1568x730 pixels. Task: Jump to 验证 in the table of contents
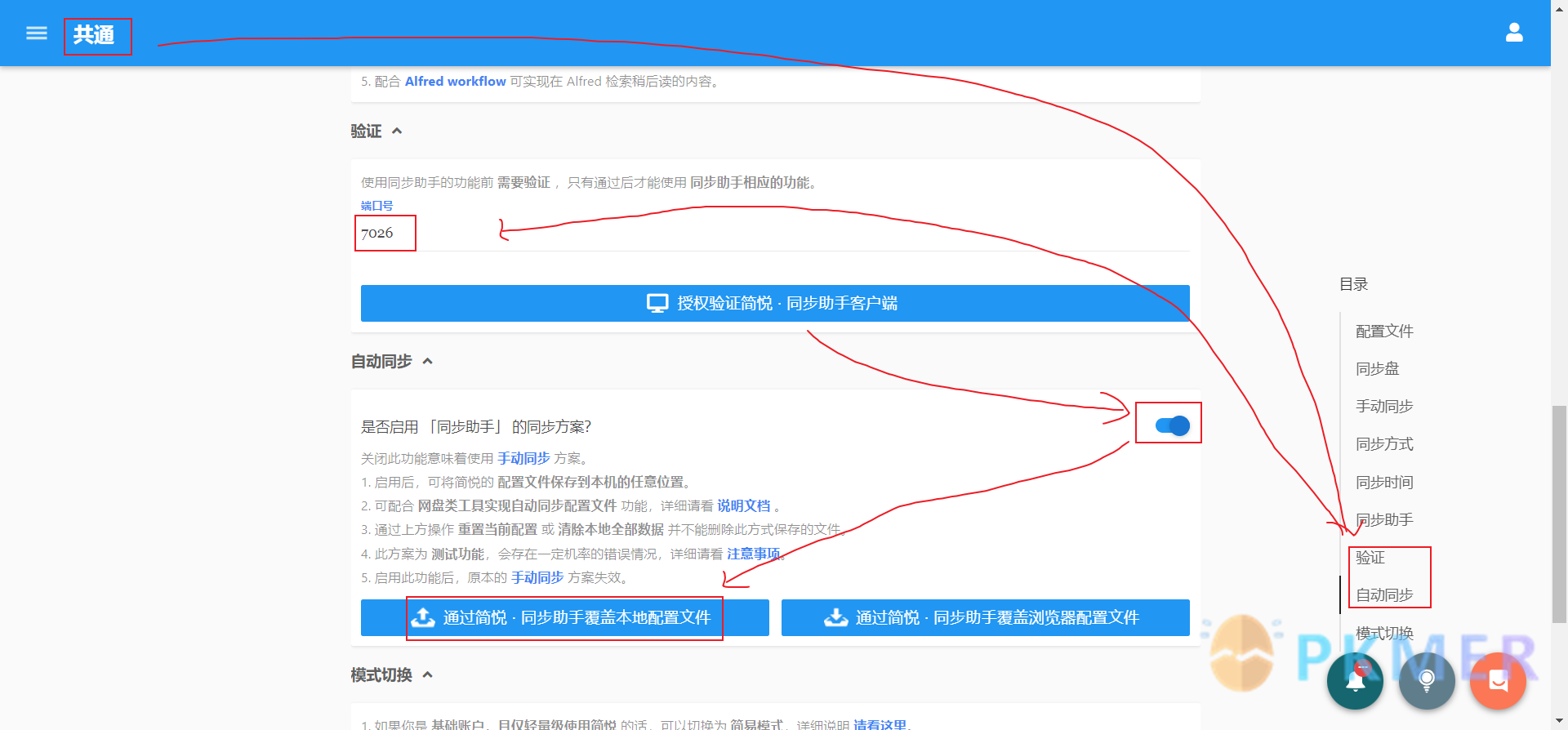click(x=1370, y=558)
